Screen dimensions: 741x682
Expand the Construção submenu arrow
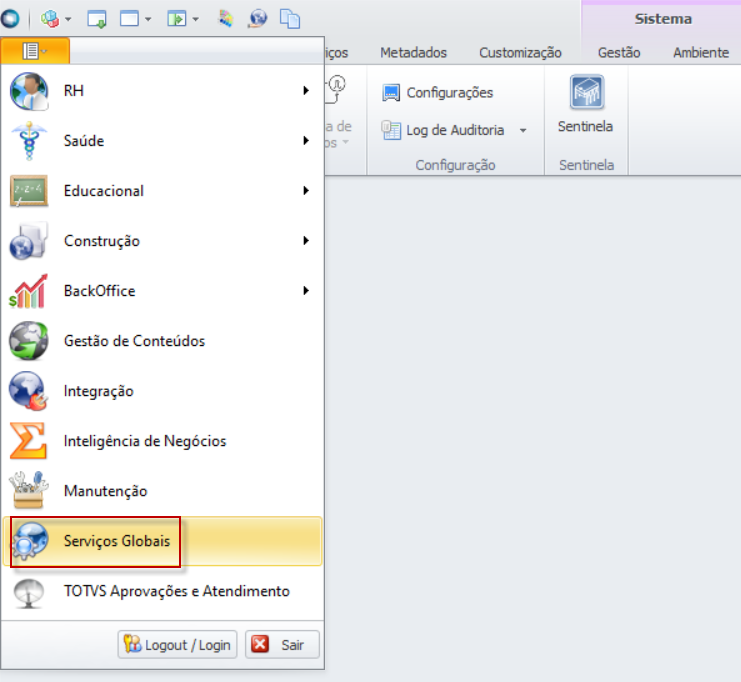(x=306, y=241)
